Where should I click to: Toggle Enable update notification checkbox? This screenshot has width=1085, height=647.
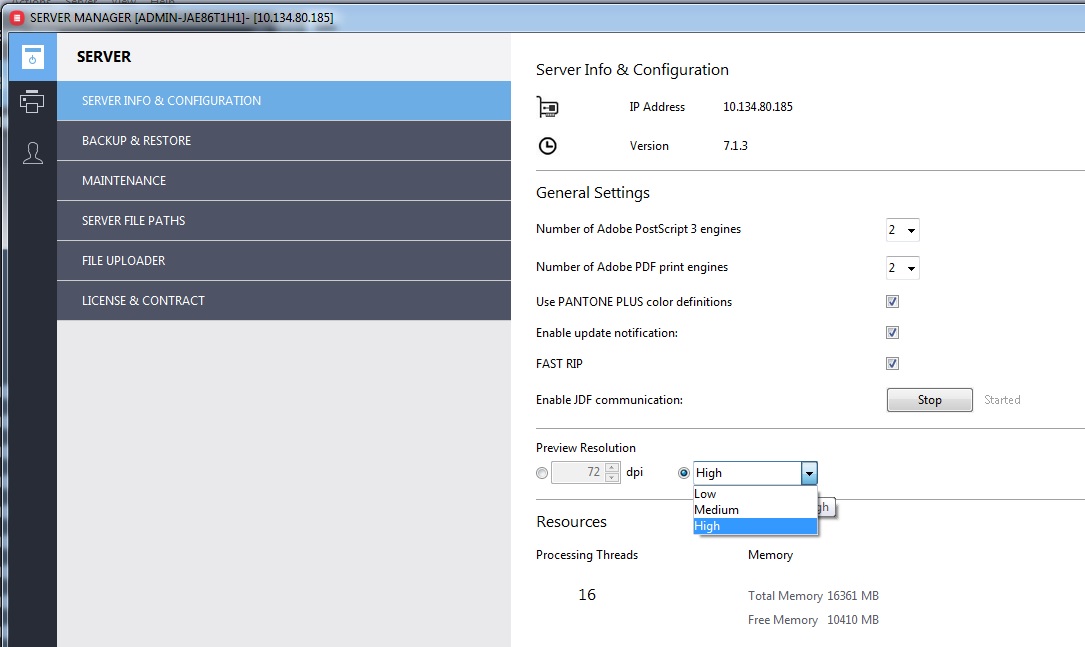tap(892, 333)
